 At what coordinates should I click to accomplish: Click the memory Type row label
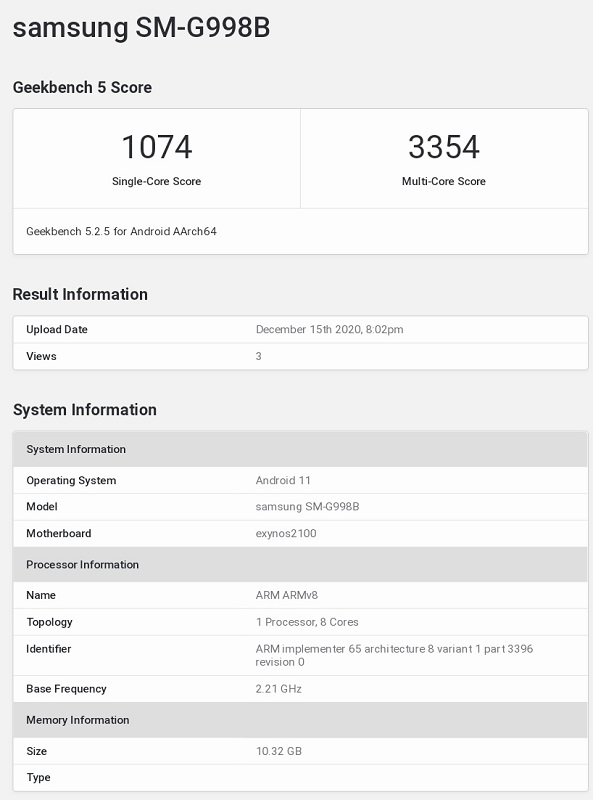coord(38,778)
